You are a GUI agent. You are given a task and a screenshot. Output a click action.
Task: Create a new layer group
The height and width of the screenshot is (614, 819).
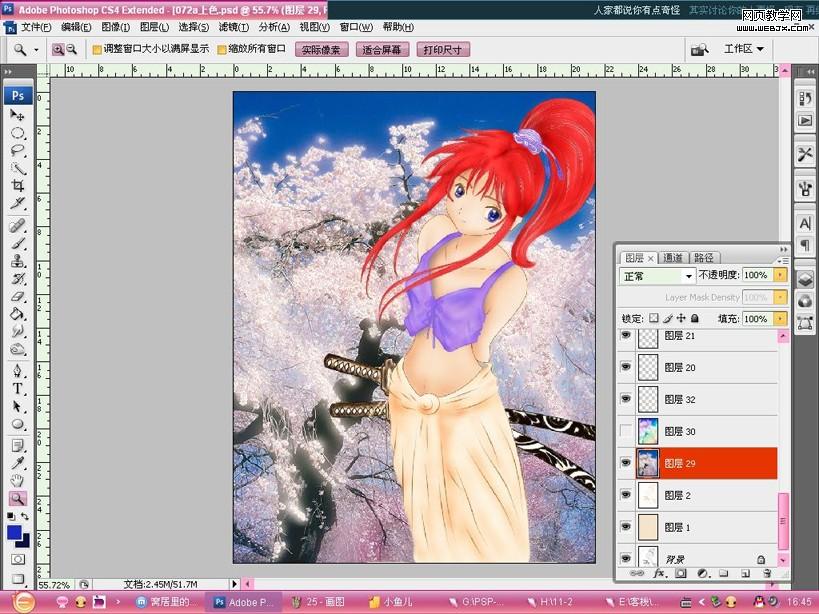724,573
